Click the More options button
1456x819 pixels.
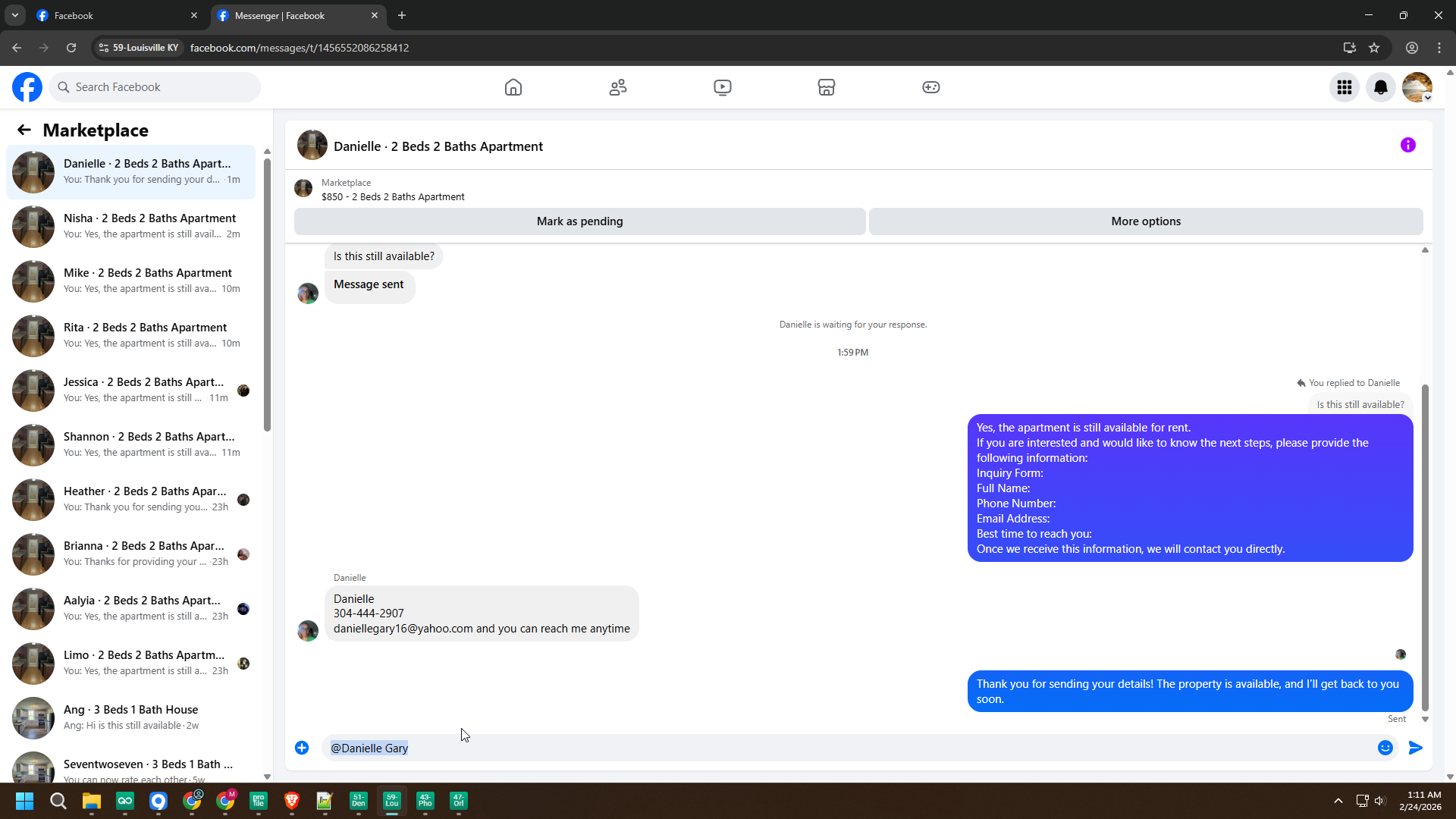point(1145,221)
